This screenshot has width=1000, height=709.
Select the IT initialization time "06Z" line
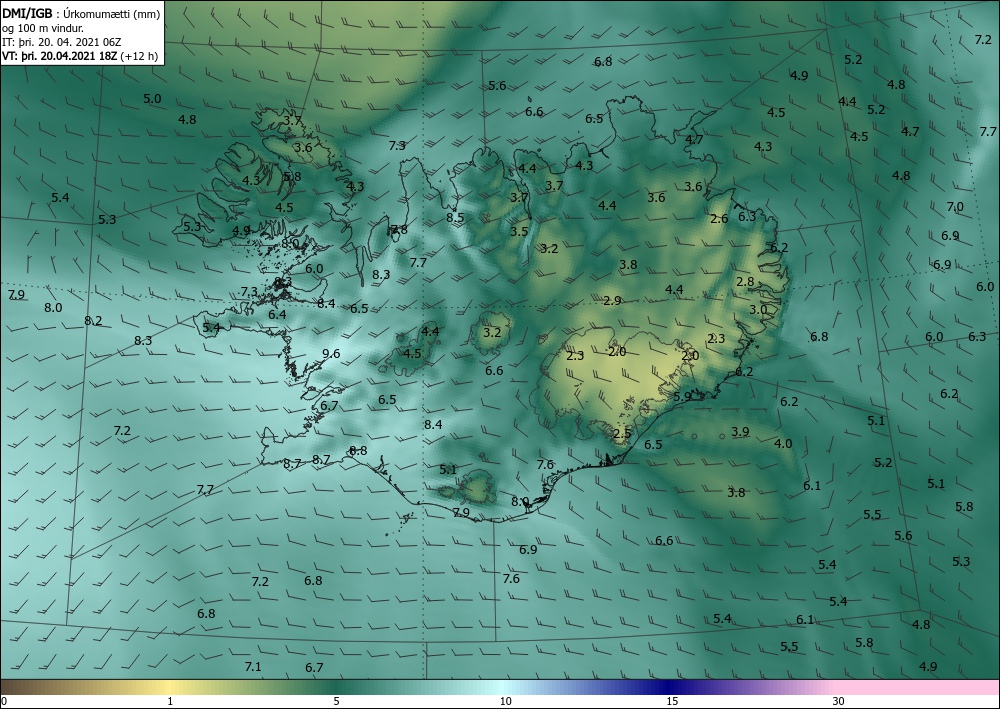tap(62, 42)
